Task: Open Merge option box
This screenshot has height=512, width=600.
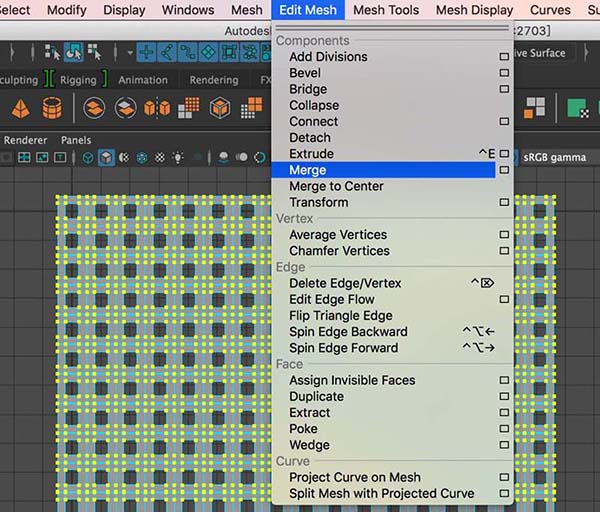Action: click(504, 170)
